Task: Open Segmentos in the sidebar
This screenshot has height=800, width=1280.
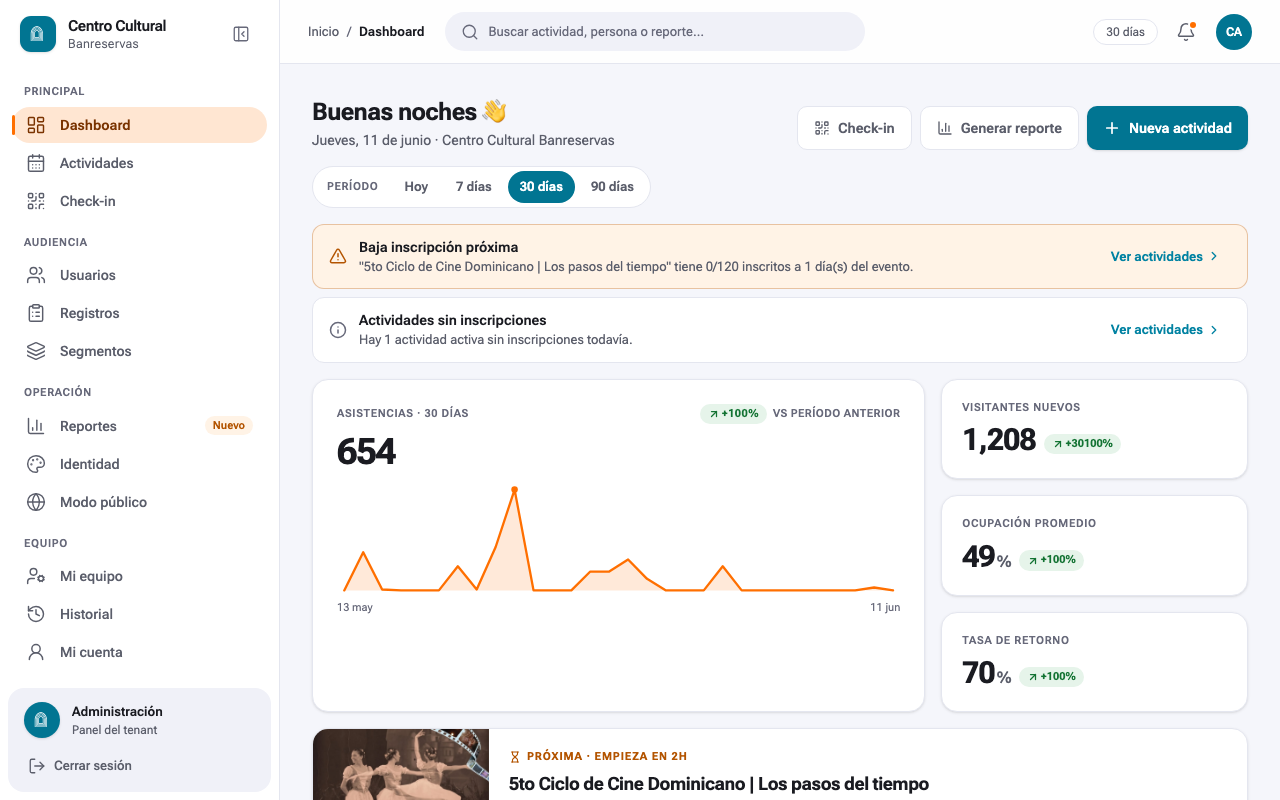Action: click(x=140, y=351)
